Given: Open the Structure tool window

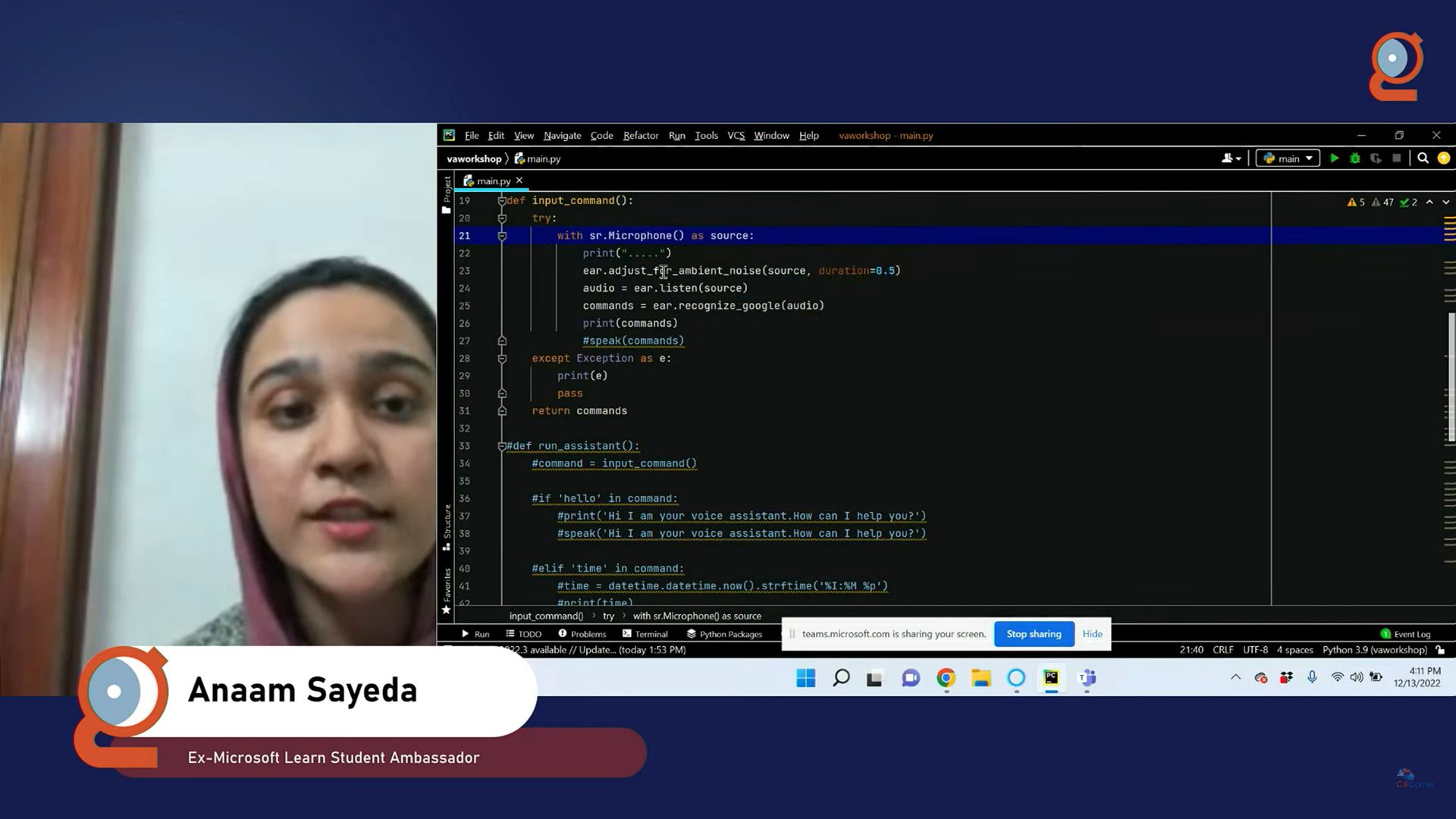Looking at the screenshot, I should click(447, 527).
